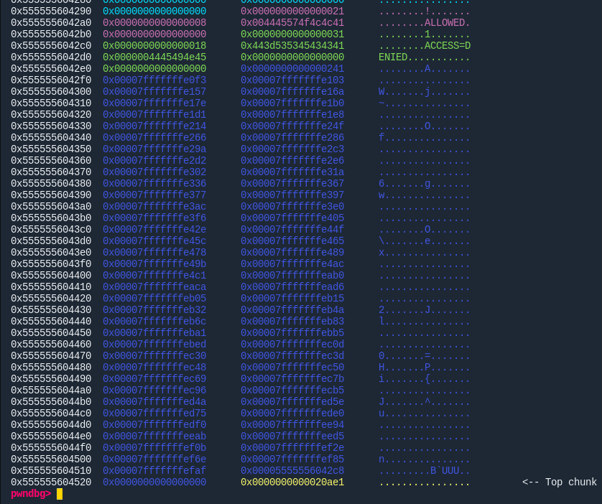Click address 0x555555604460
The width and height of the screenshot is (602, 504).
coord(51,344)
